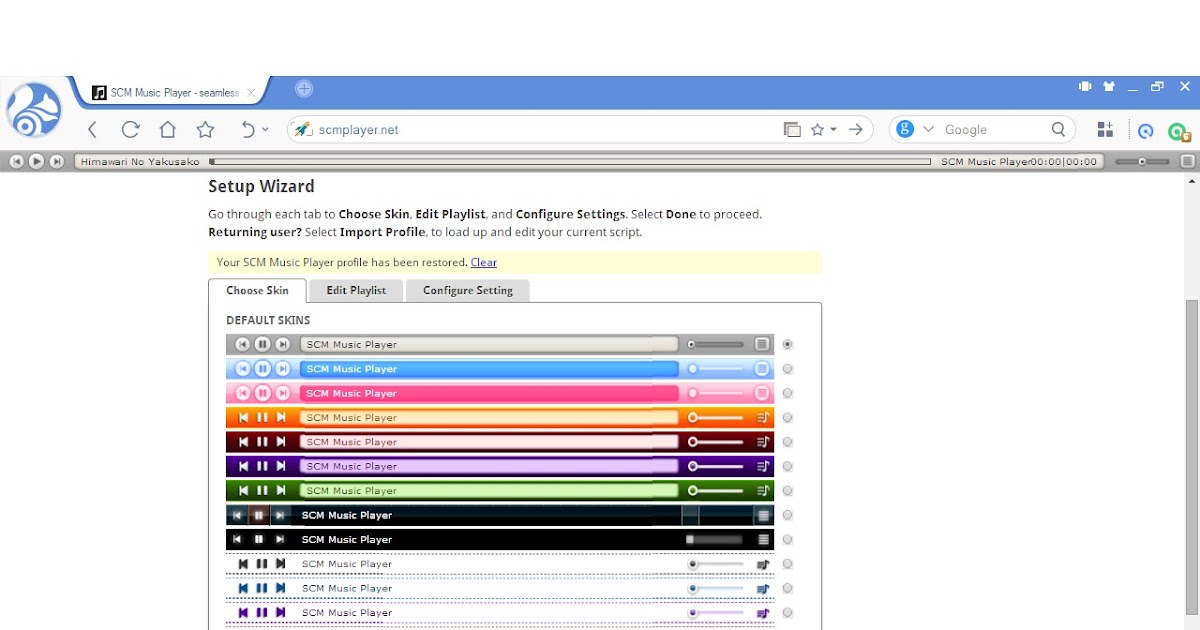This screenshot has height=630, width=1200.
Task: Go back with the browser back arrow
Action: coord(92,129)
